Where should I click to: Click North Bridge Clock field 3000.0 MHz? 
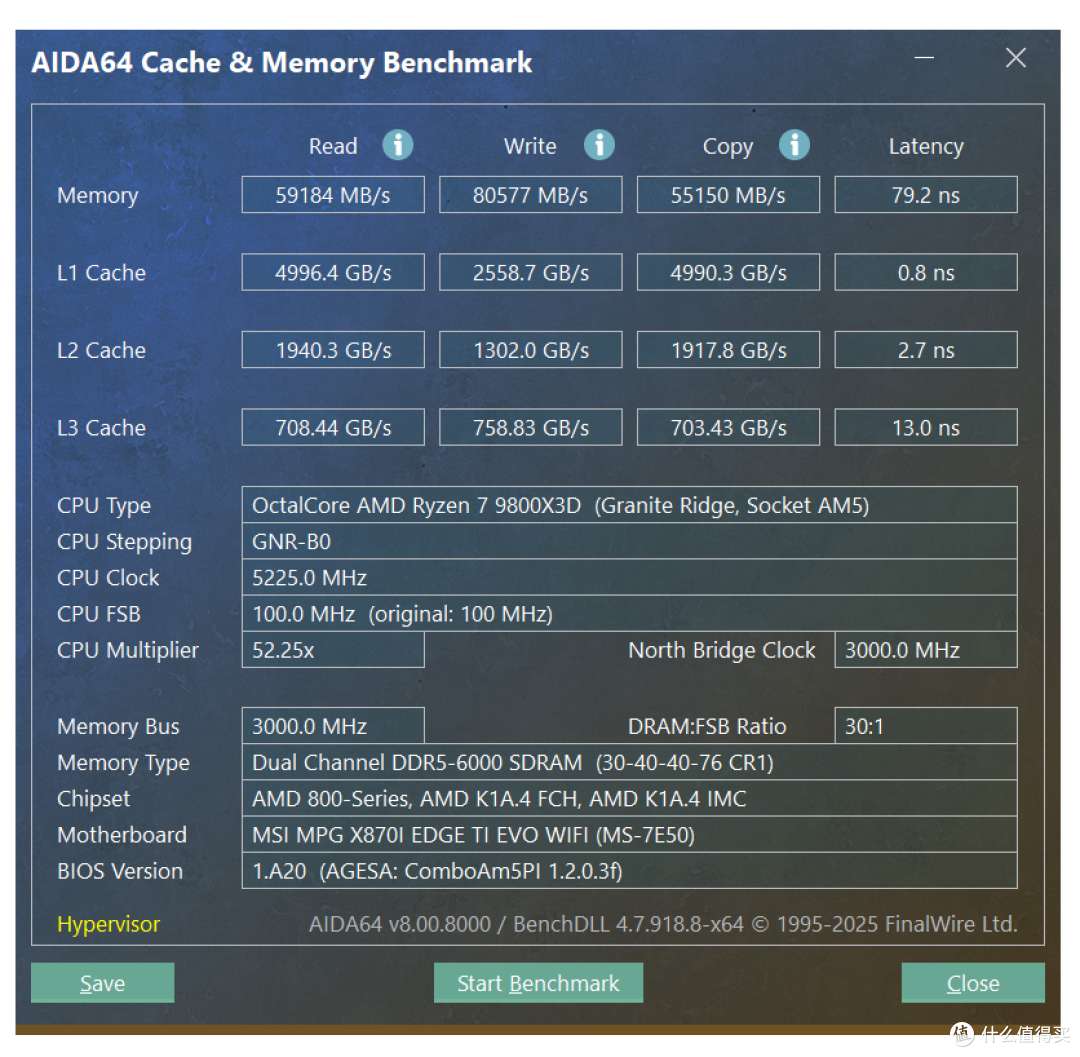[926, 649]
